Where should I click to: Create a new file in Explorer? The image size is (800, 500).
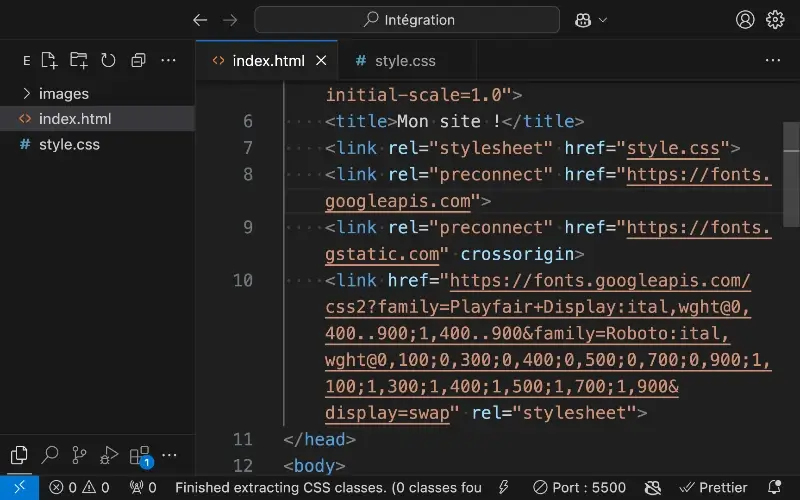pos(49,60)
